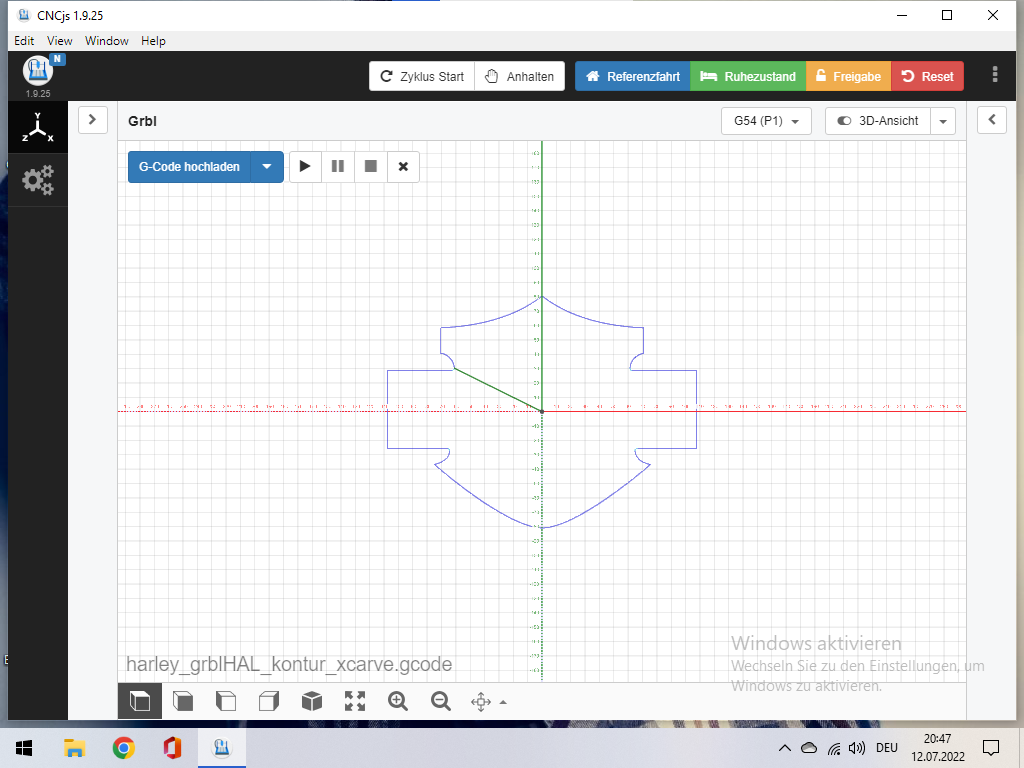
Task: Open the three-dot options menu in the header
Action: pyautogui.click(x=995, y=74)
